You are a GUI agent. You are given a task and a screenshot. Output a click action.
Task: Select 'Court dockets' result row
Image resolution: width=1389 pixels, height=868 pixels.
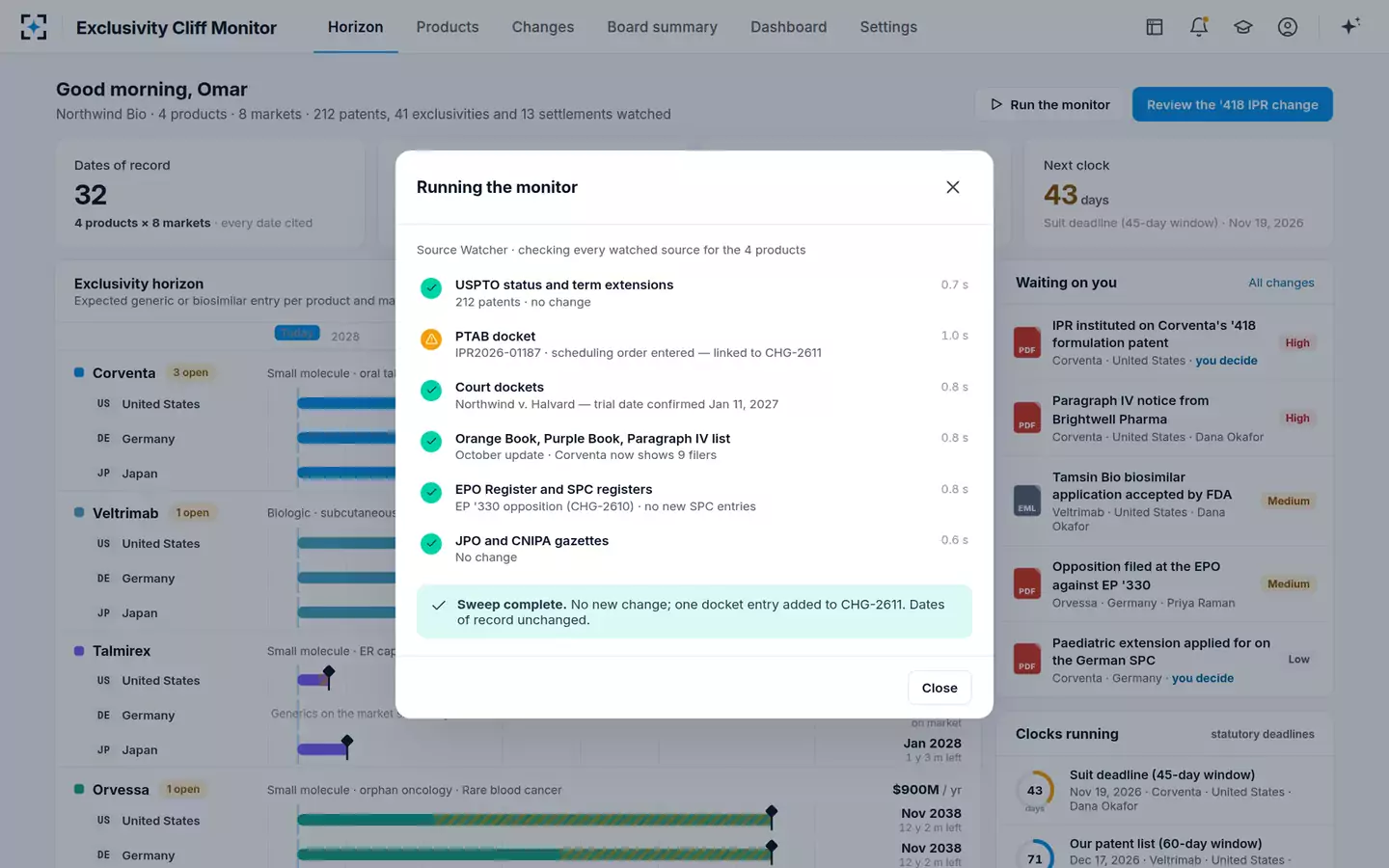(694, 395)
